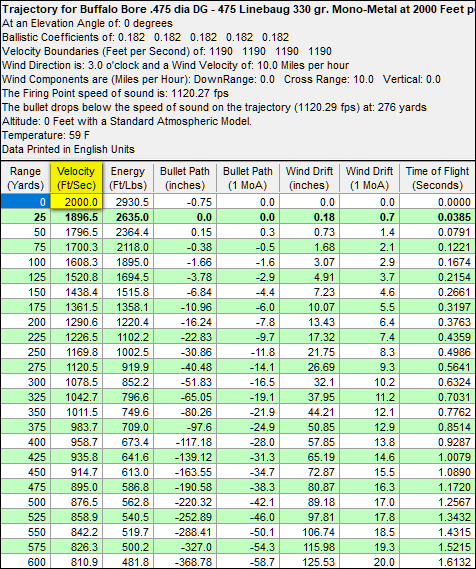Select the Wind Drift (1 MoA) header
The height and width of the screenshot is (569, 476).
[369, 178]
